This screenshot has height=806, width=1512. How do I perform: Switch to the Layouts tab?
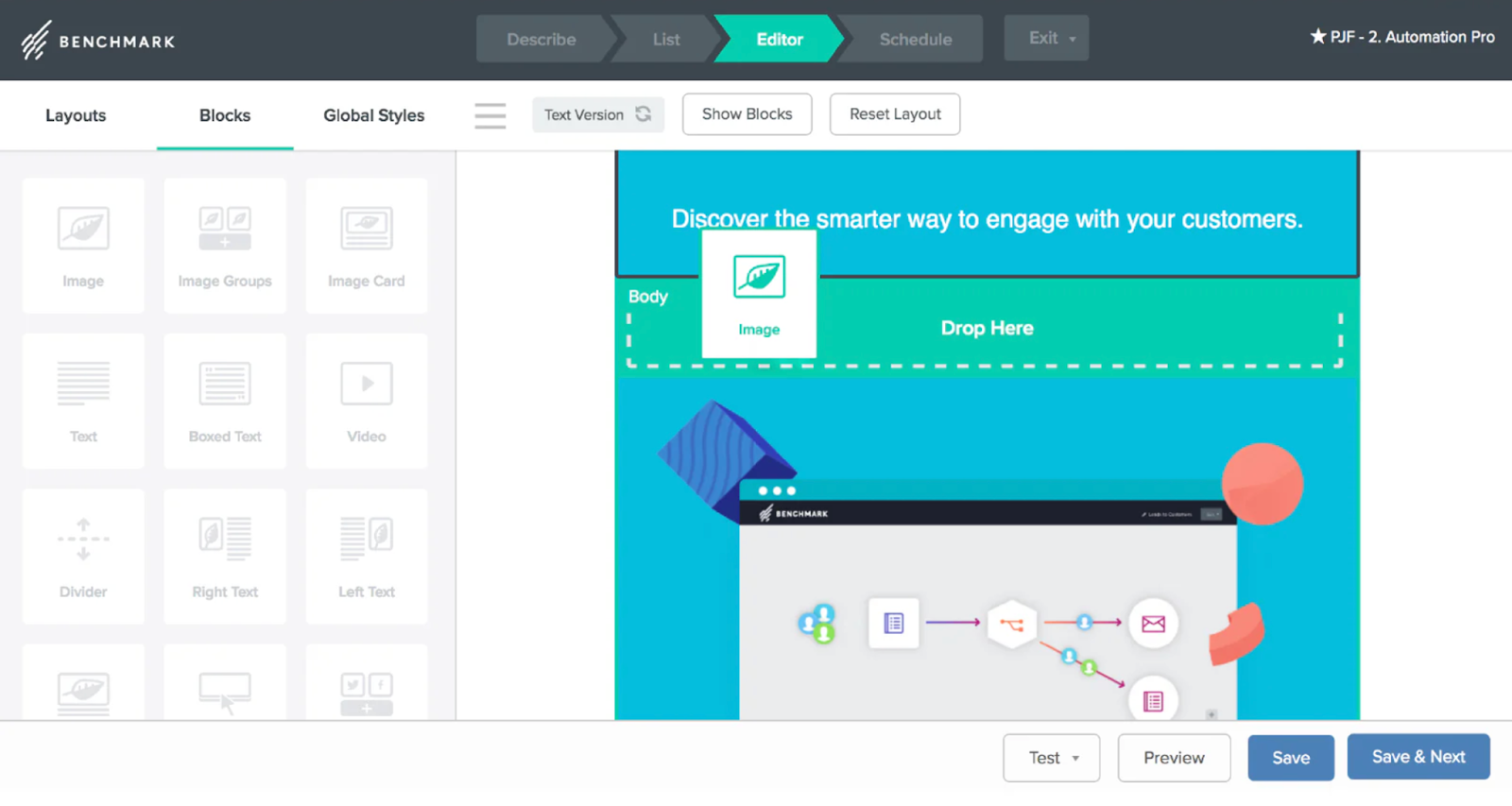[x=76, y=115]
